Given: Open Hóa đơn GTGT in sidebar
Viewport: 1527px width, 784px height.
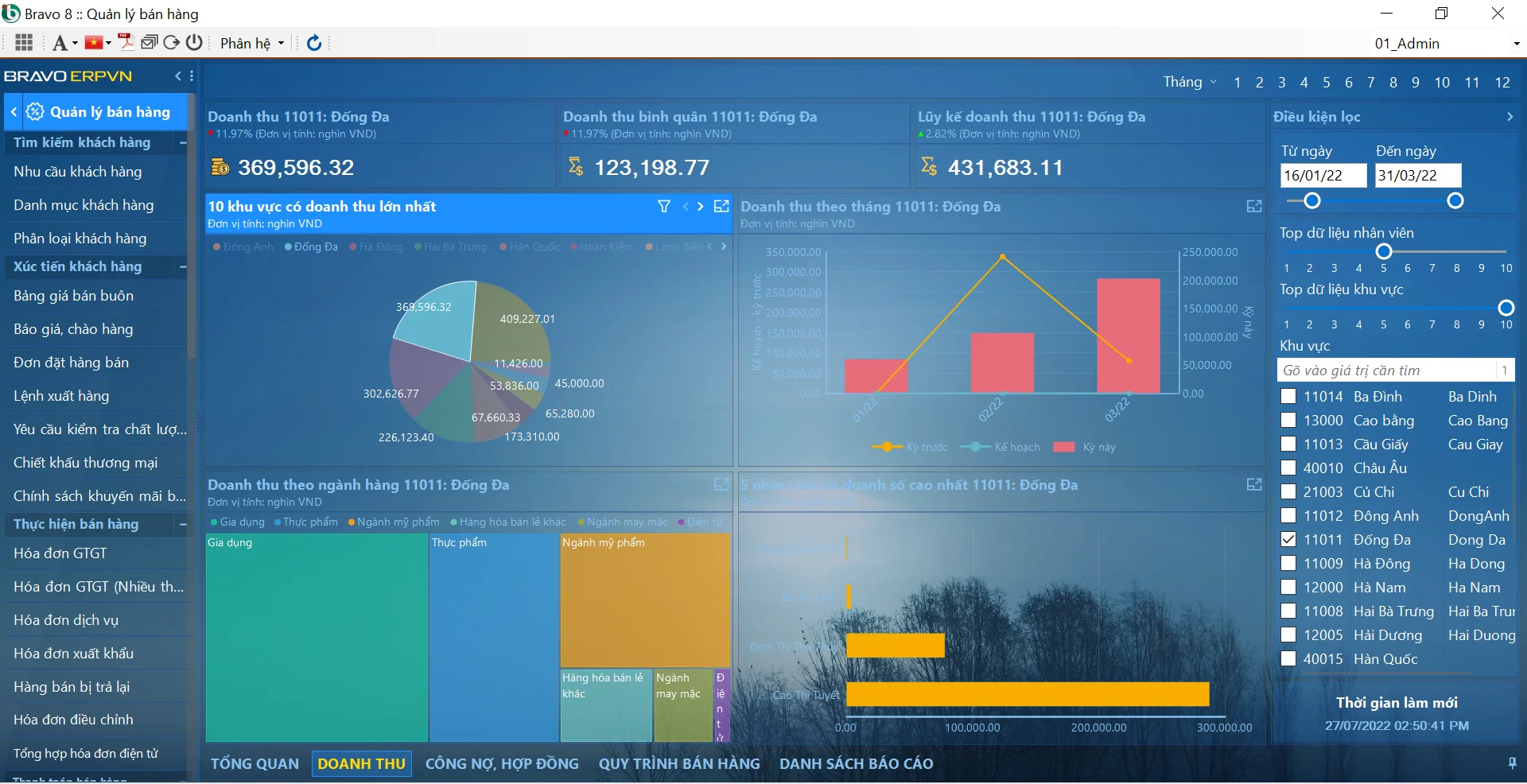Looking at the screenshot, I should tap(60, 553).
